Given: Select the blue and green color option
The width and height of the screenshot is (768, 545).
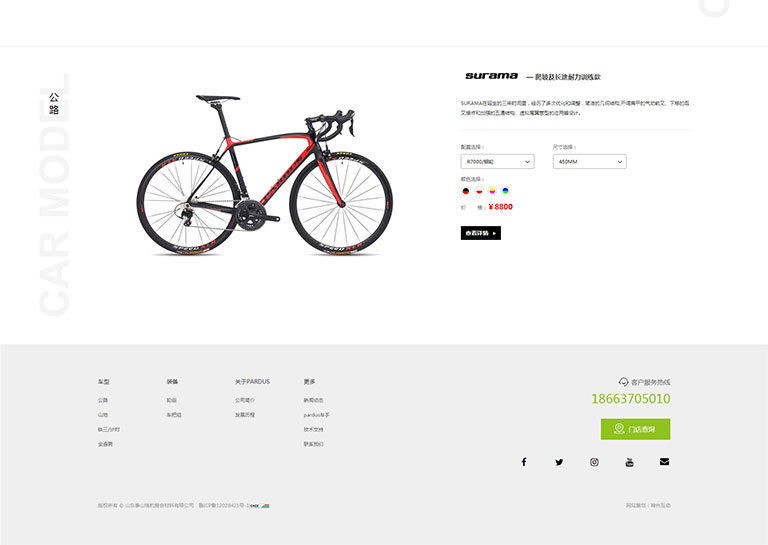Looking at the screenshot, I should [505, 191].
